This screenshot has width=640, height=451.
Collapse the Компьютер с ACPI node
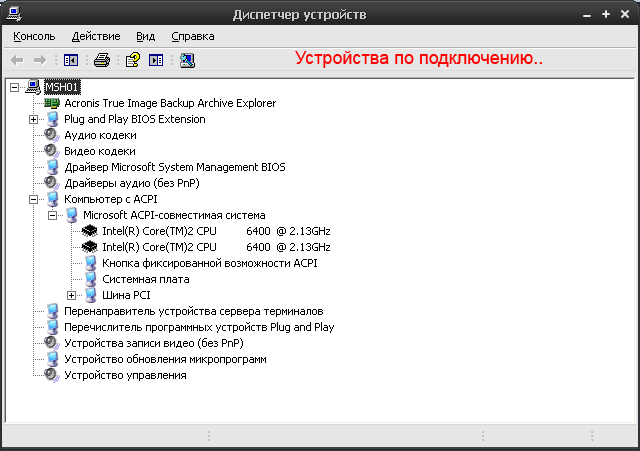pos(33,199)
